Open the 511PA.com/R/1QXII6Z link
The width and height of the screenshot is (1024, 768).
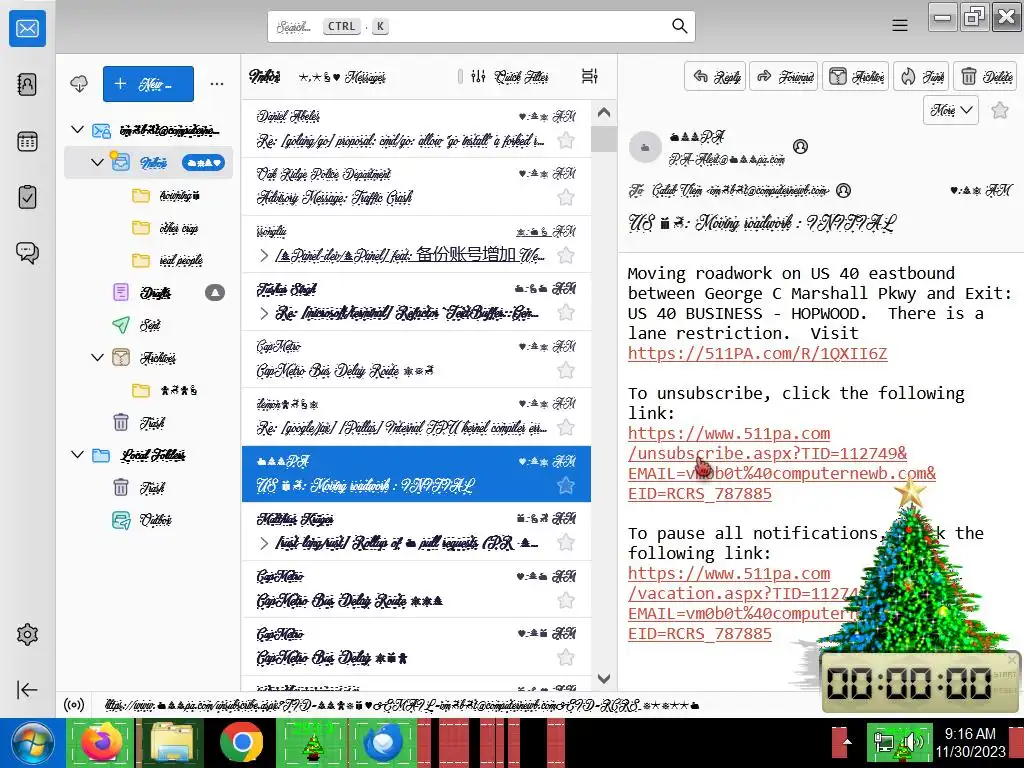(758, 353)
